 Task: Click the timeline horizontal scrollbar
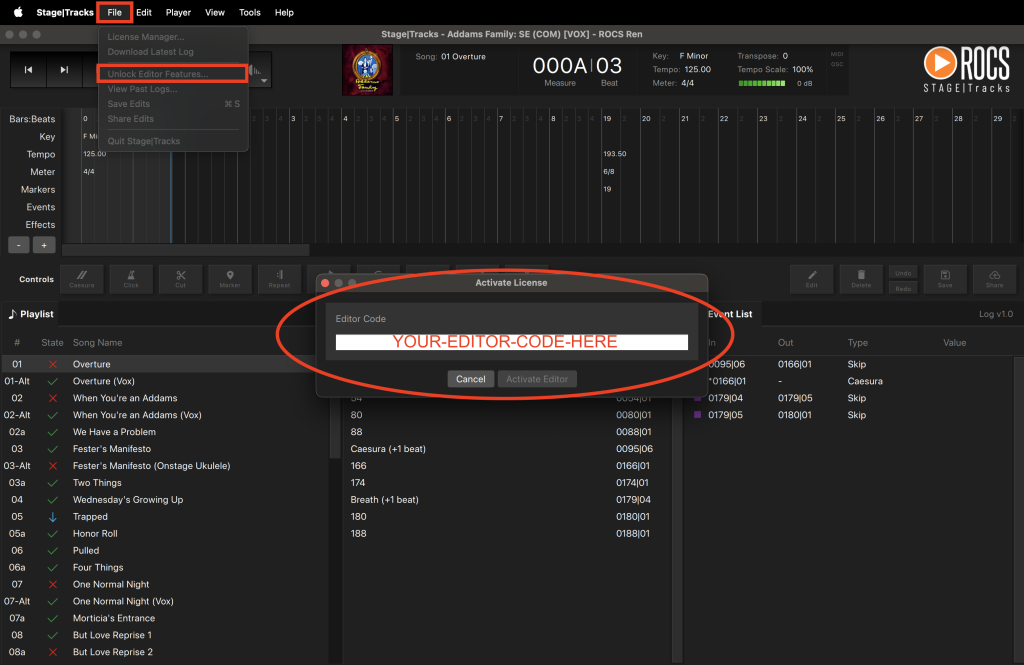[x=185, y=250]
